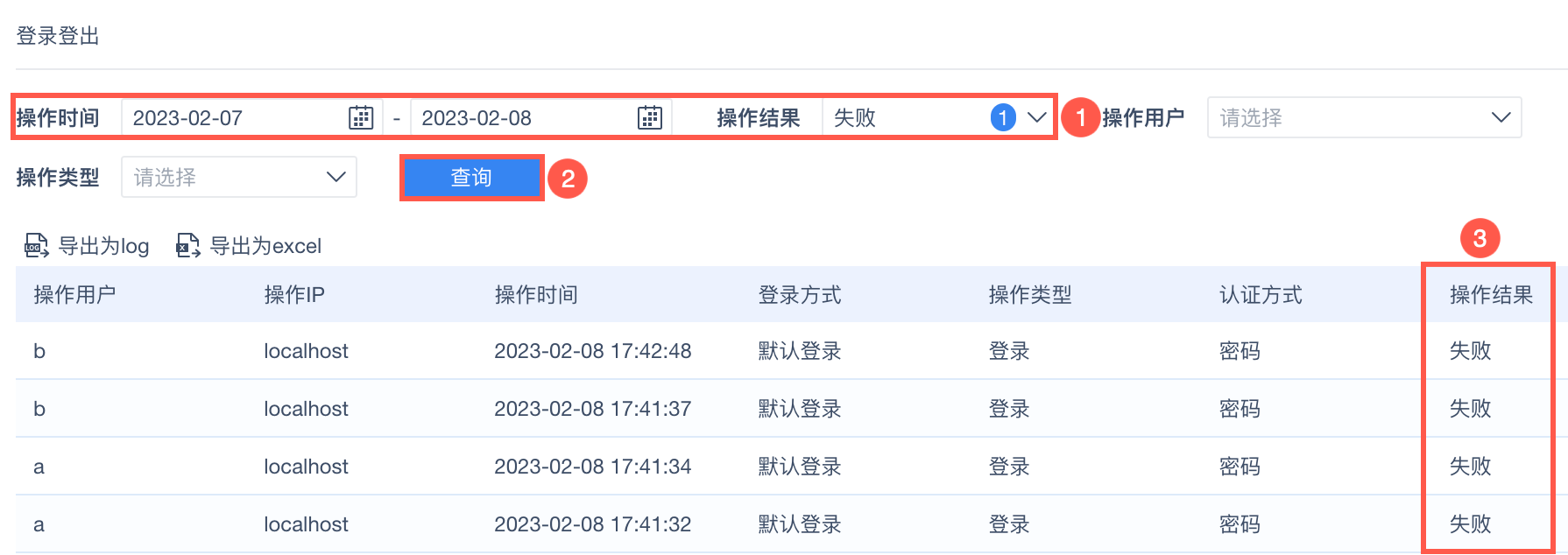The image size is (1568, 555).
Task: Click the start date field 2023-02-07
Action: (237, 117)
